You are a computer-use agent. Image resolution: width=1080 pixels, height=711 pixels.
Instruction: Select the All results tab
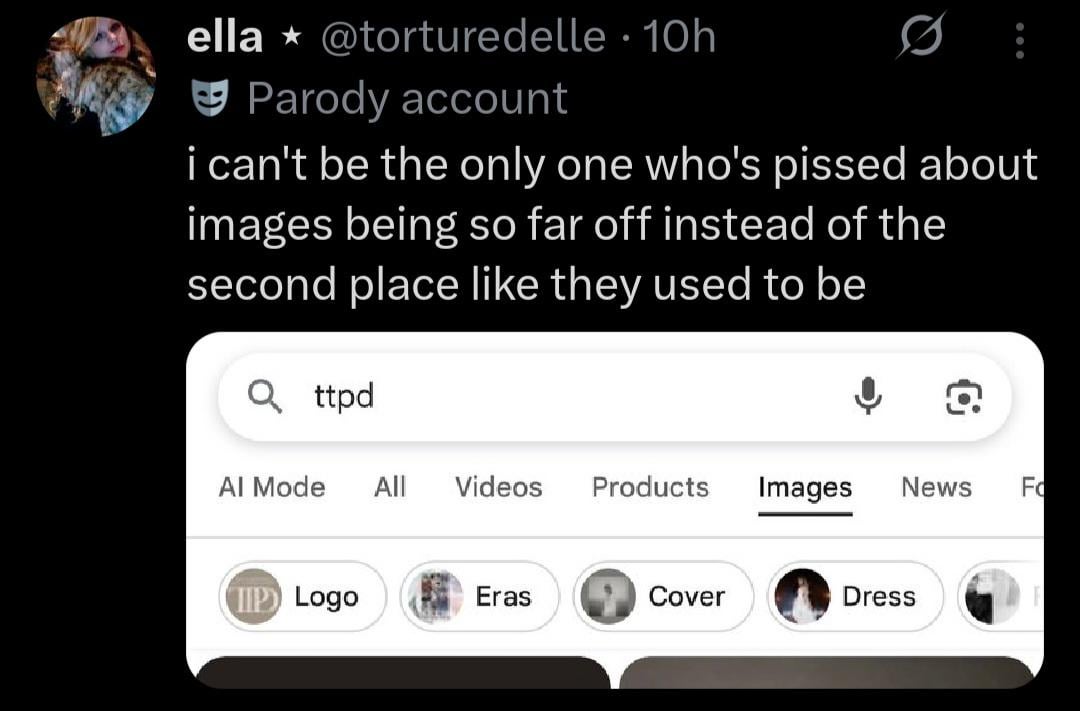pos(390,487)
